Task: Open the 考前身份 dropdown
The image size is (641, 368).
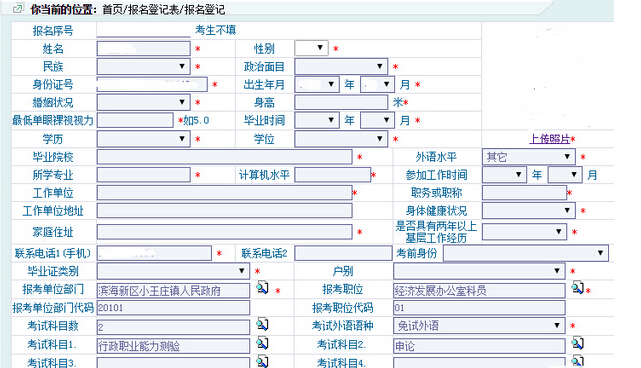Action: [526, 253]
